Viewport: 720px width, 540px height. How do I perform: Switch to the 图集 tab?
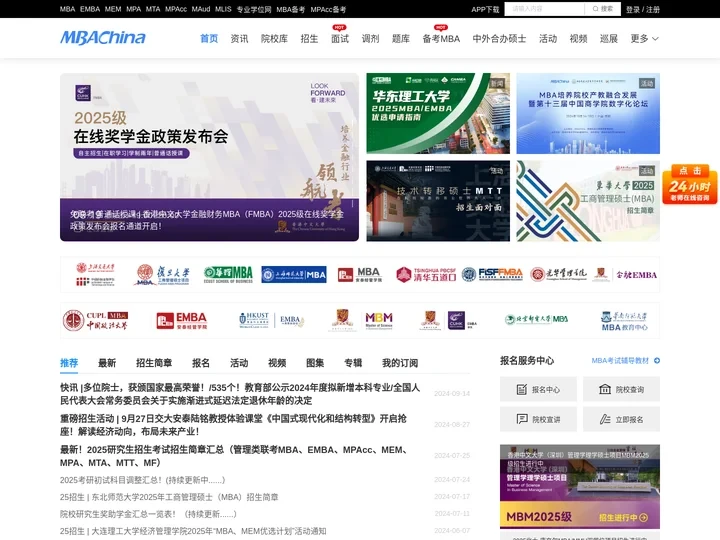coord(315,363)
